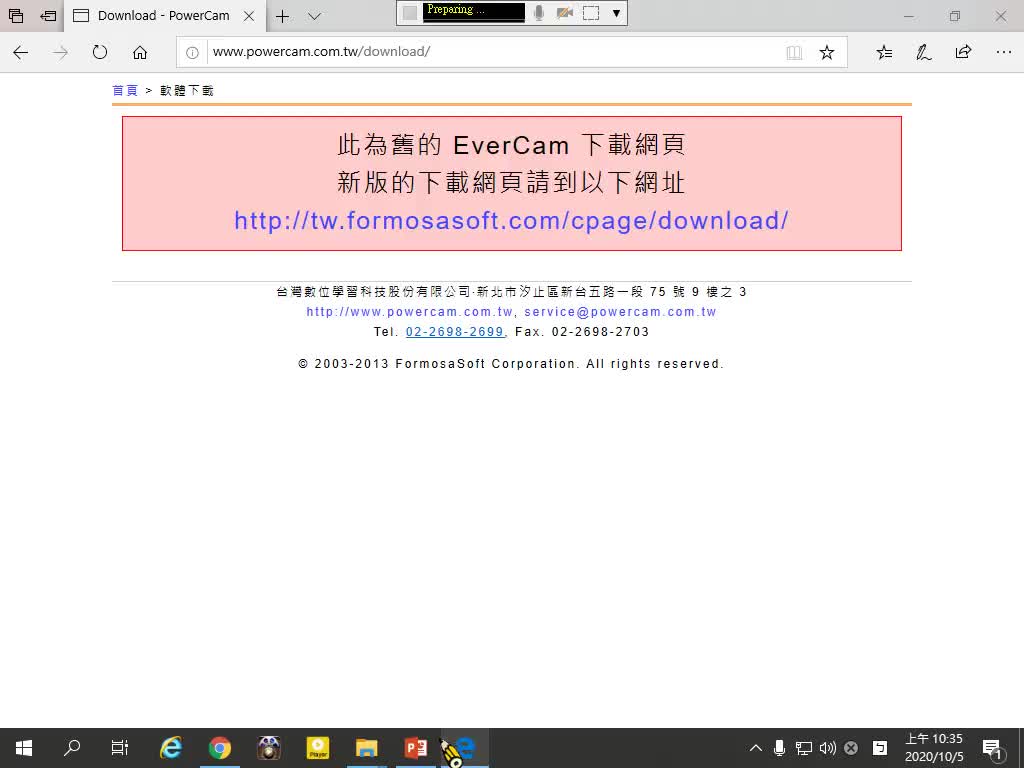Viewport: 1024px width, 768px height.
Task: Select the Download - PowerCam tab
Action: coord(165,16)
